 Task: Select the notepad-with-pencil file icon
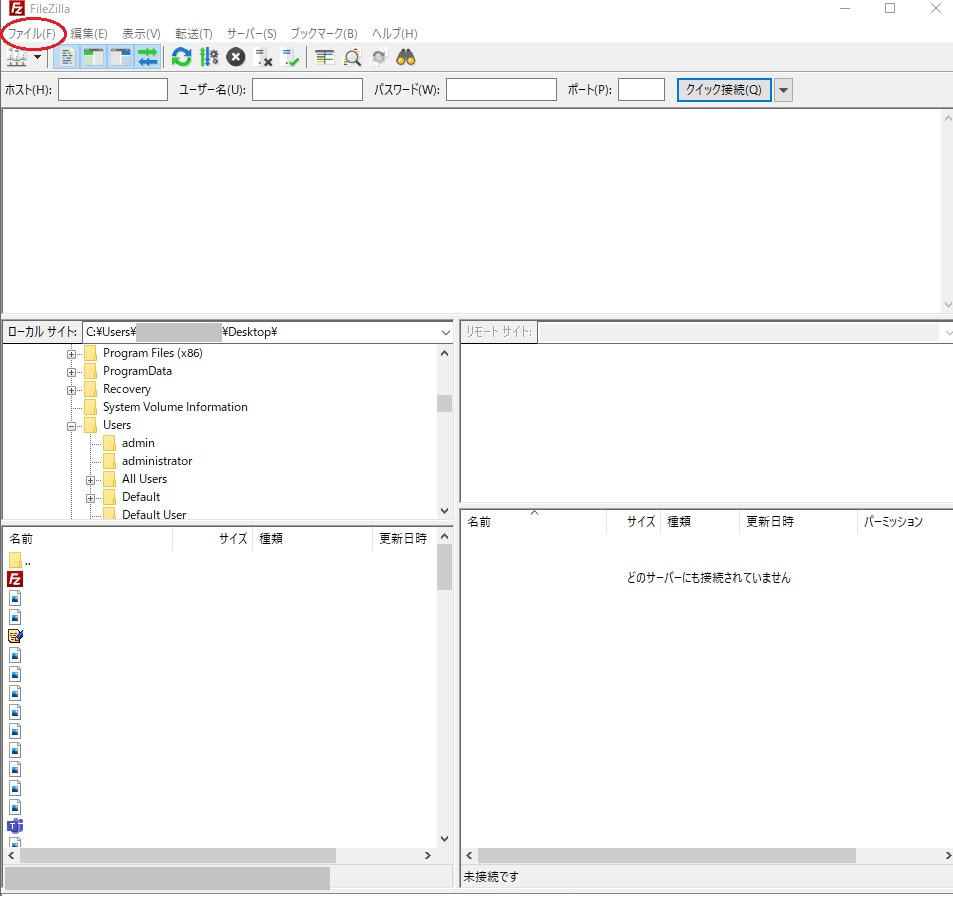[15, 636]
